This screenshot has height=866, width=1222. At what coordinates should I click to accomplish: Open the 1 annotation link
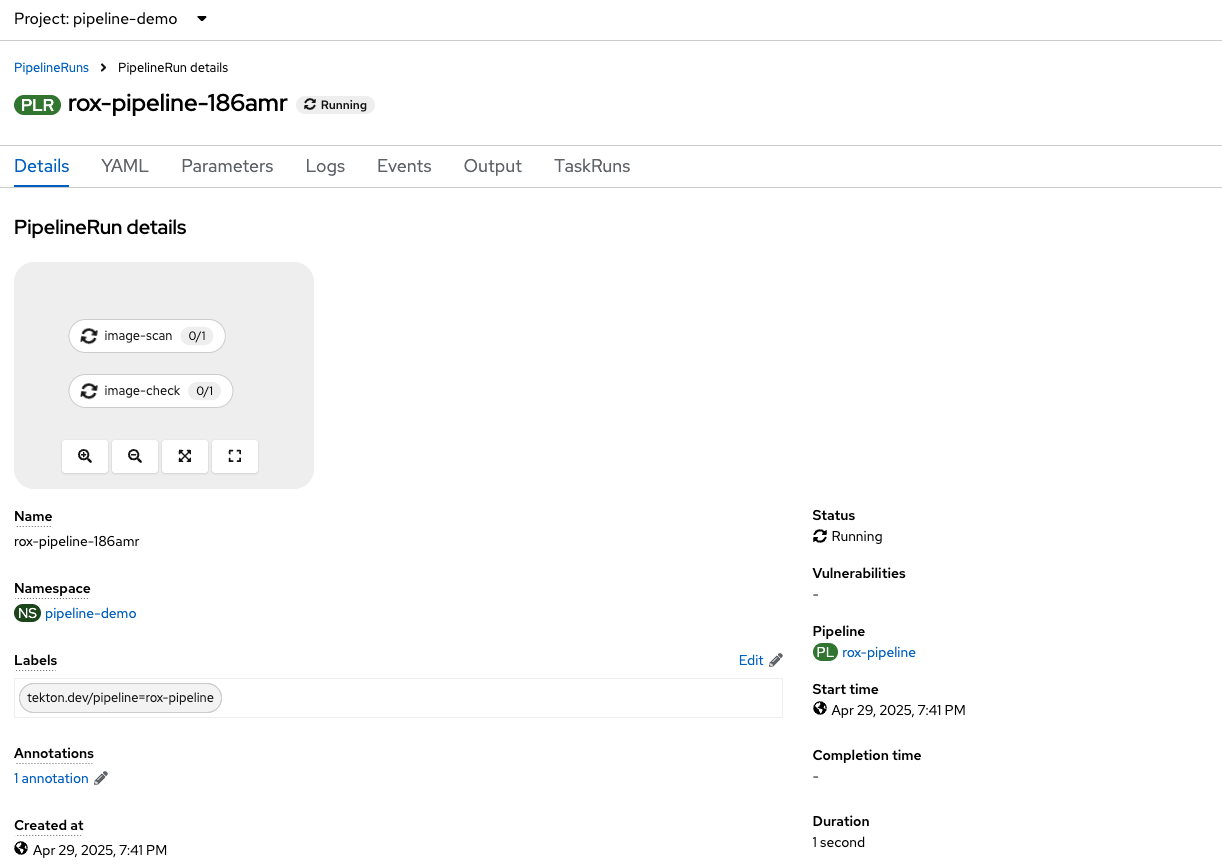pyautogui.click(x=51, y=778)
